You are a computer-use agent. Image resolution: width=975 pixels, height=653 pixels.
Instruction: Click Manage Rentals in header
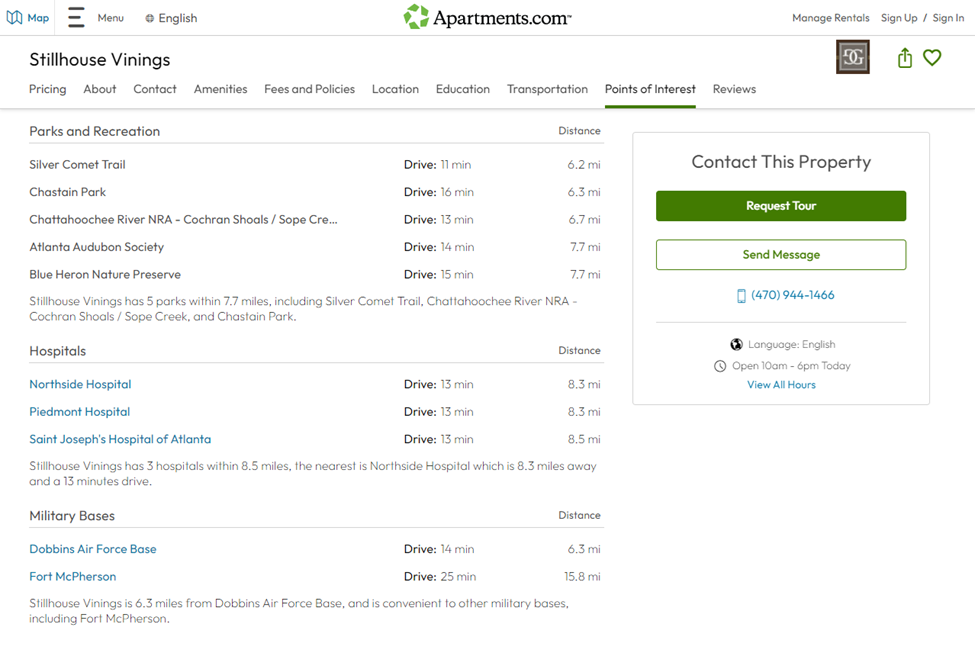pyautogui.click(x=830, y=18)
